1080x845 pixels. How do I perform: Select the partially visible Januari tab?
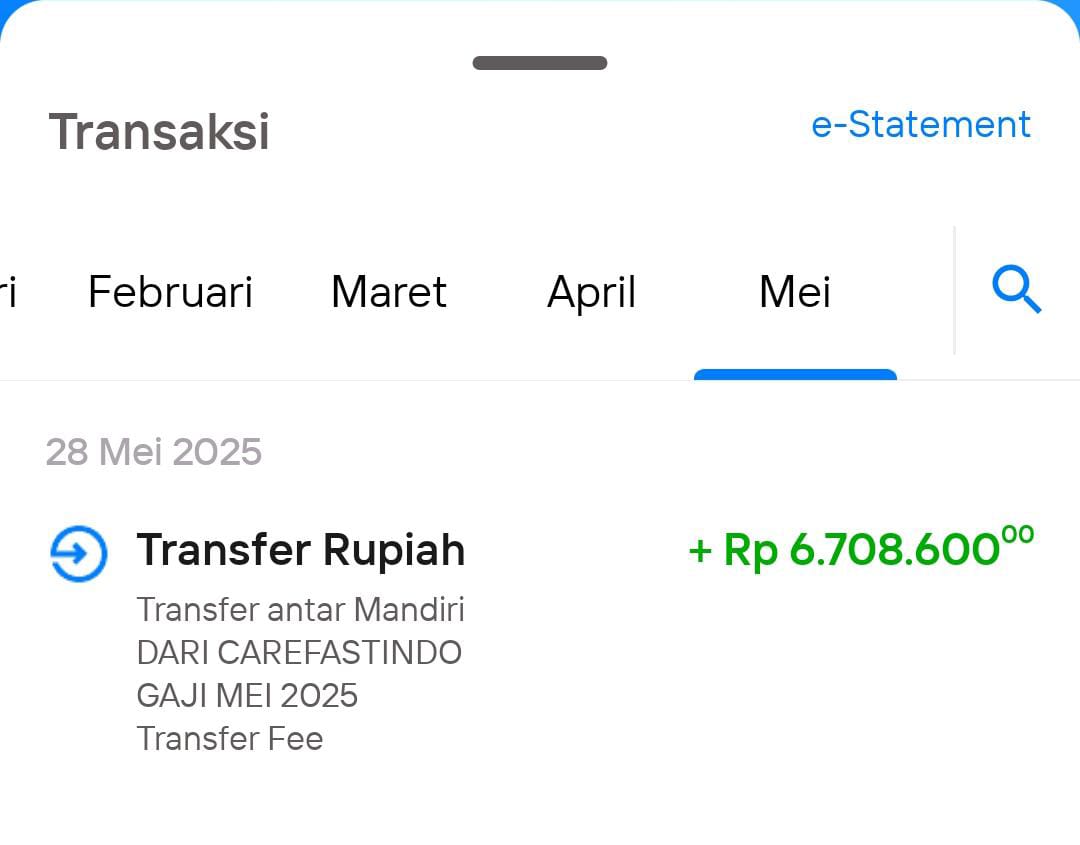click(8, 291)
